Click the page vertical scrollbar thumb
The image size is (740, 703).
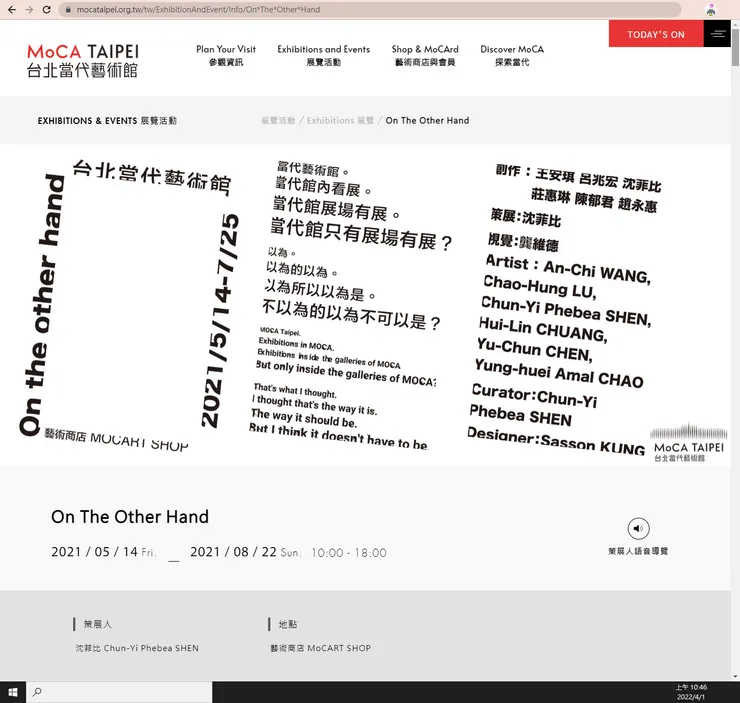[x=735, y=46]
